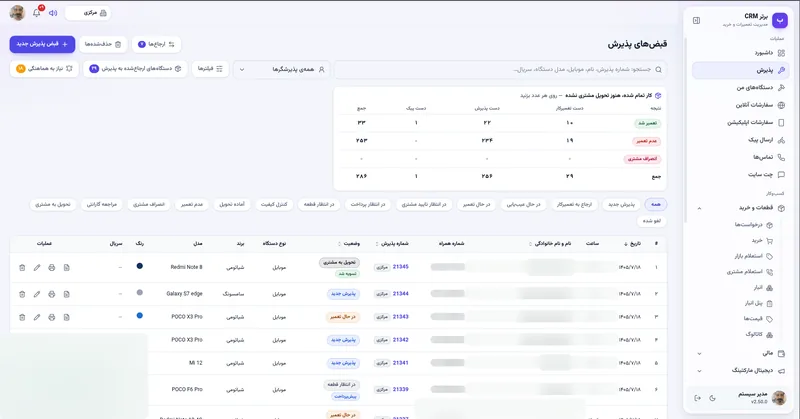Image resolution: width=800 pixels, height=419 pixels.
Task: Delete receipt 21345 with trash icon
Action: (x=22, y=267)
